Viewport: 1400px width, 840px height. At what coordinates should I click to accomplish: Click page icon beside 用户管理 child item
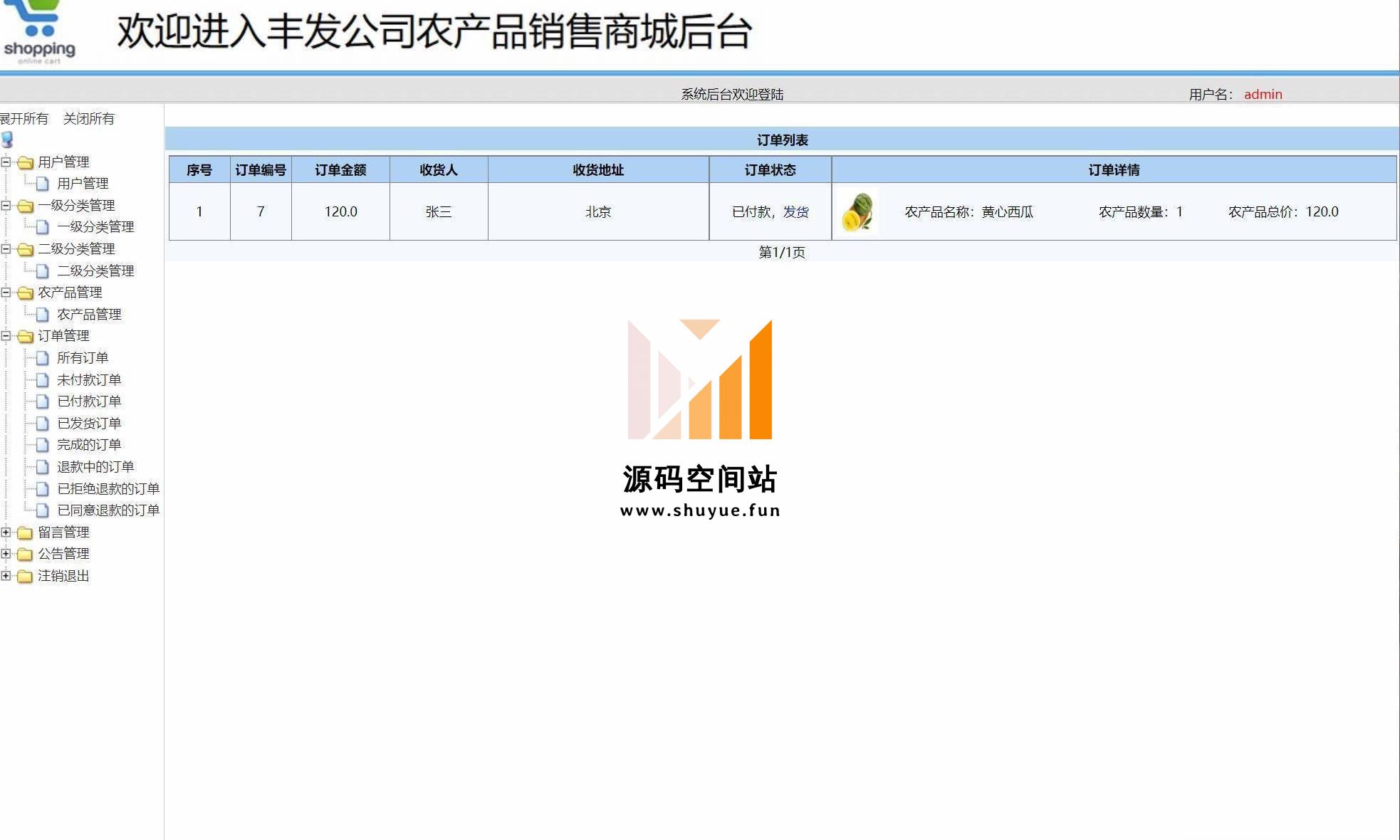[43, 184]
